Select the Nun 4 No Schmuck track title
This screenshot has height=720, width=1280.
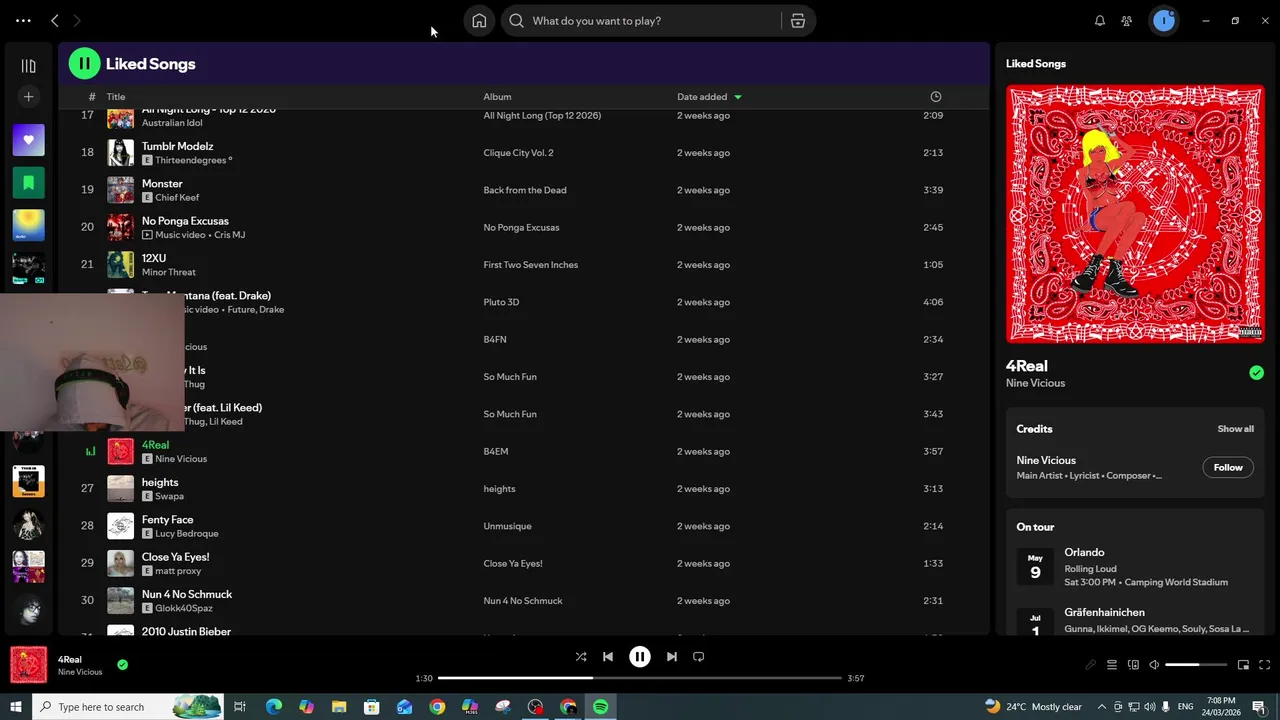click(187, 594)
